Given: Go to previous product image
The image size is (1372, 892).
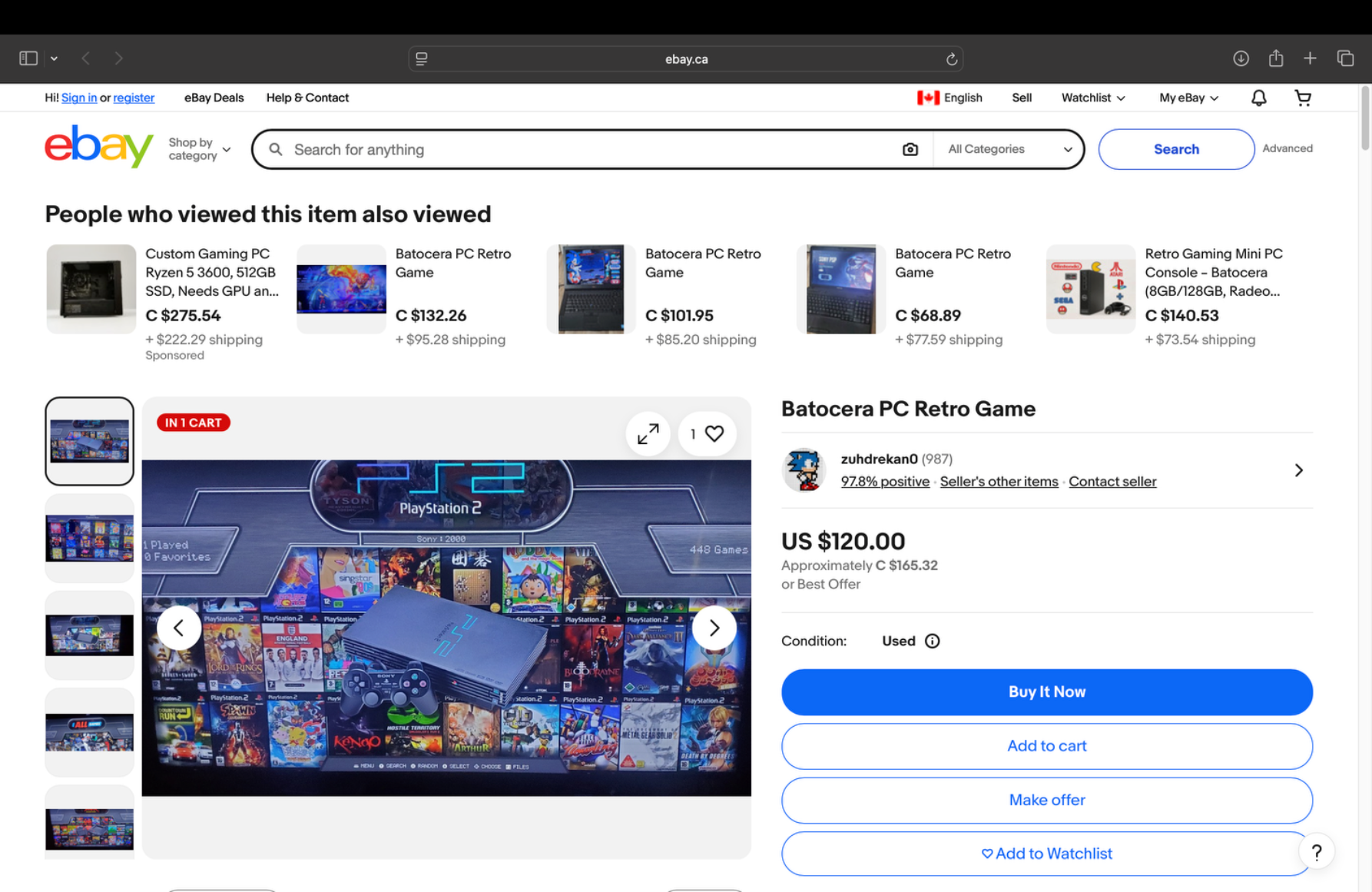Looking at the screenshot, I should pos(179,628).
